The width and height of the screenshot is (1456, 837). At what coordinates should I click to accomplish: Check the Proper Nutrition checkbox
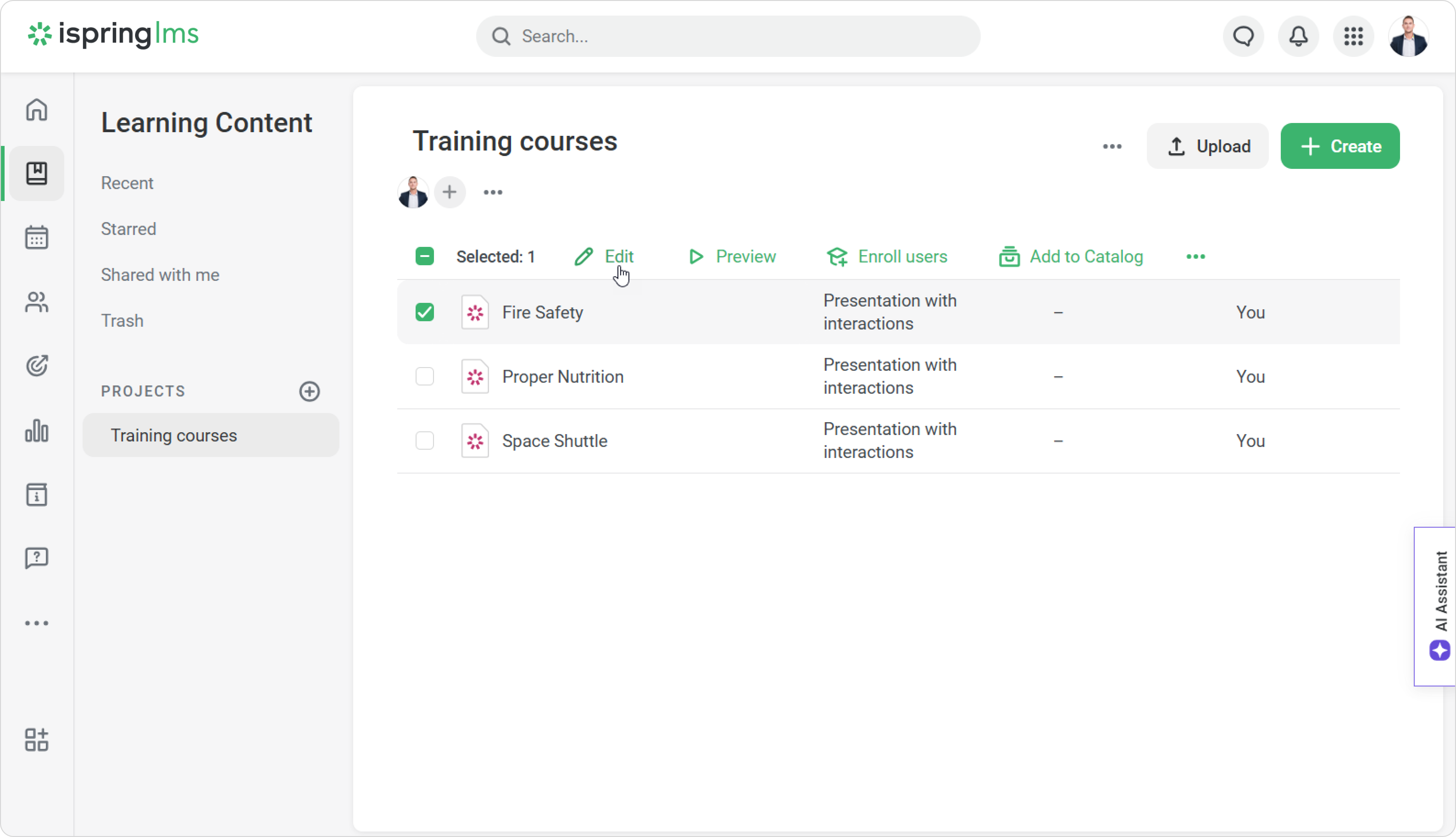point(425,377)
